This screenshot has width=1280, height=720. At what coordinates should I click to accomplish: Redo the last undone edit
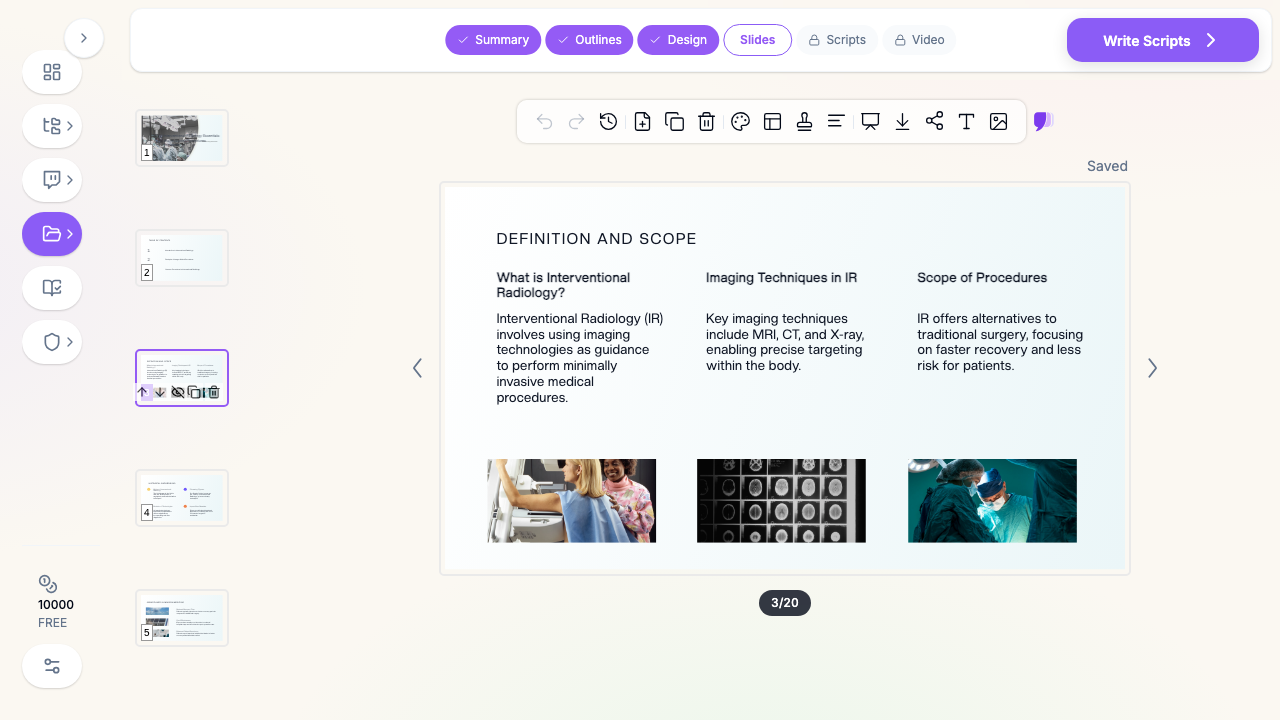[x=576, y=121]
